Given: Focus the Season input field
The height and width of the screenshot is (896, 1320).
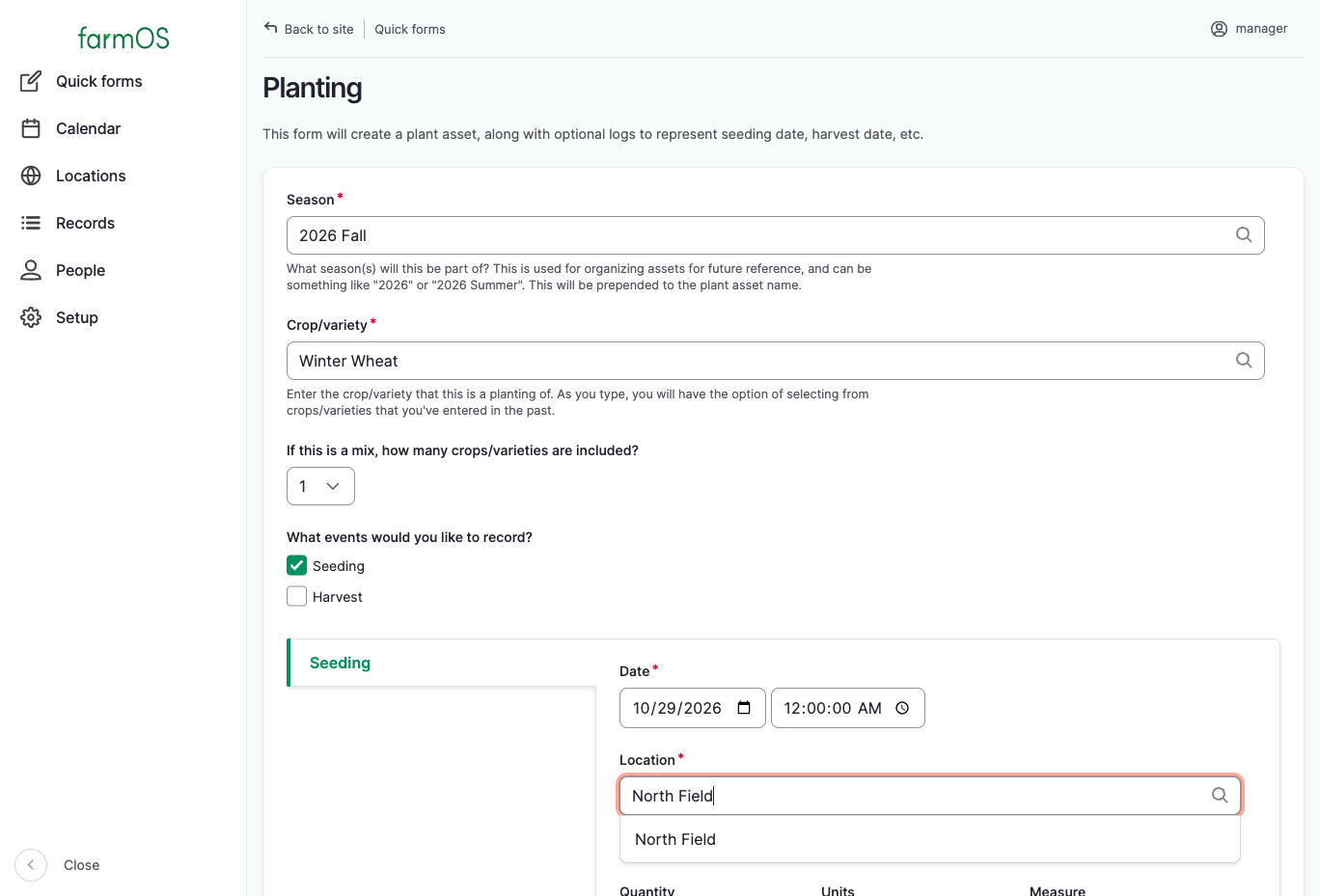Looking at the screenshot, I should point(776,235).
